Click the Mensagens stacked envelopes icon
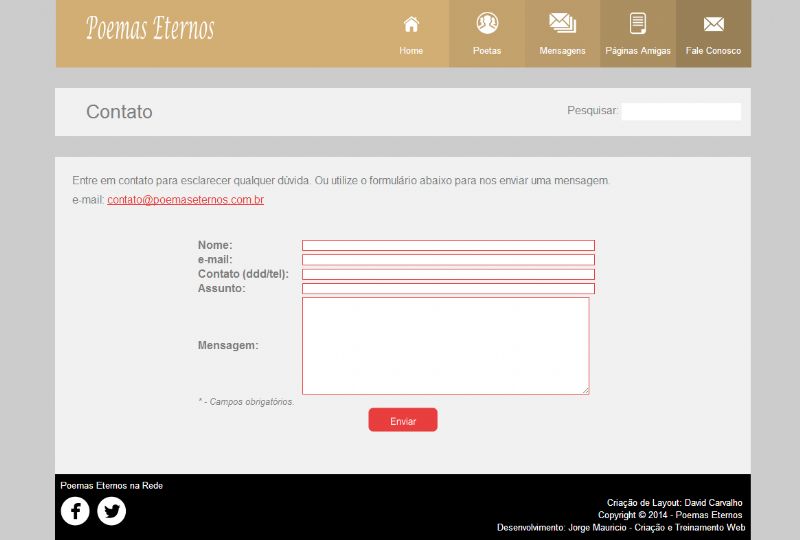The width and height of the screenshot is (800, 540). click(x=562, y=23)
